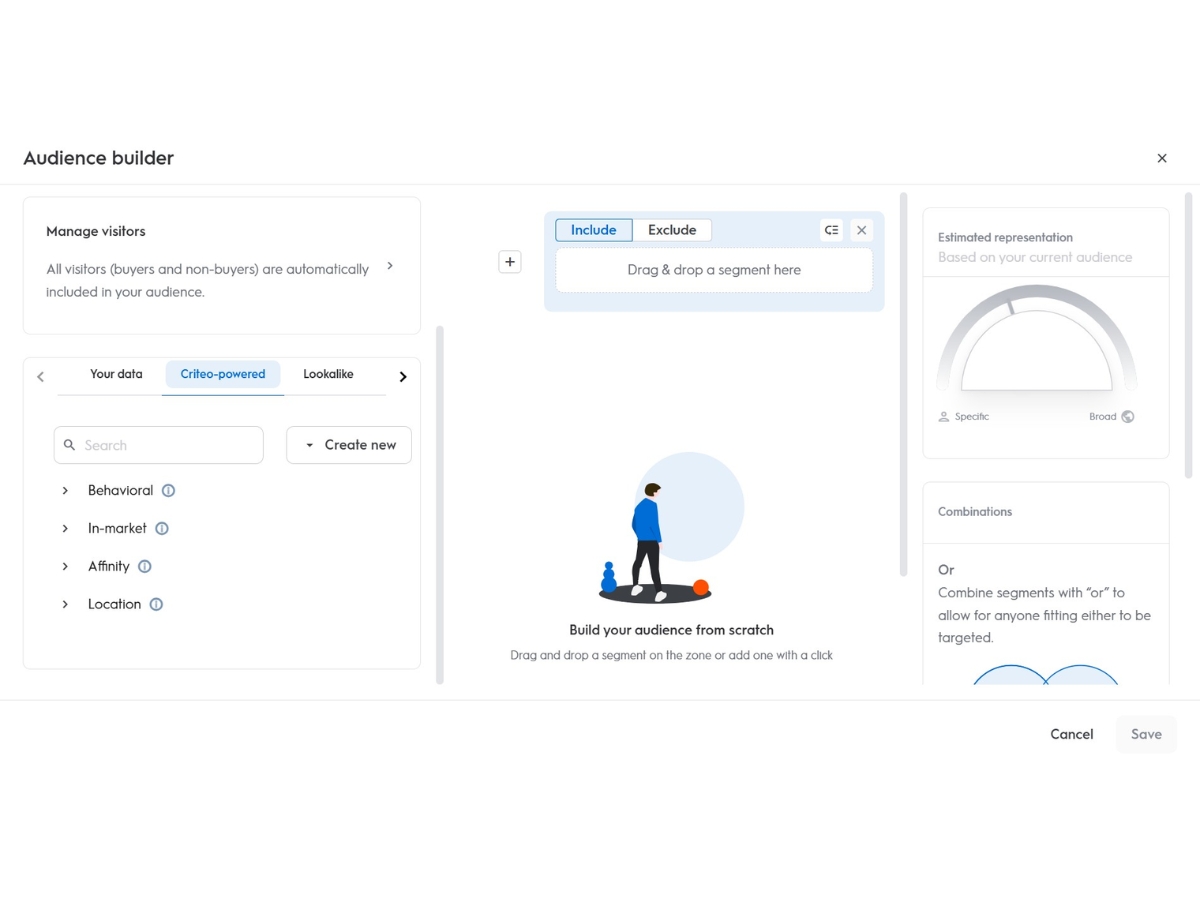Expand the Location category
The image size is (1200, 900).
[65, 605]
